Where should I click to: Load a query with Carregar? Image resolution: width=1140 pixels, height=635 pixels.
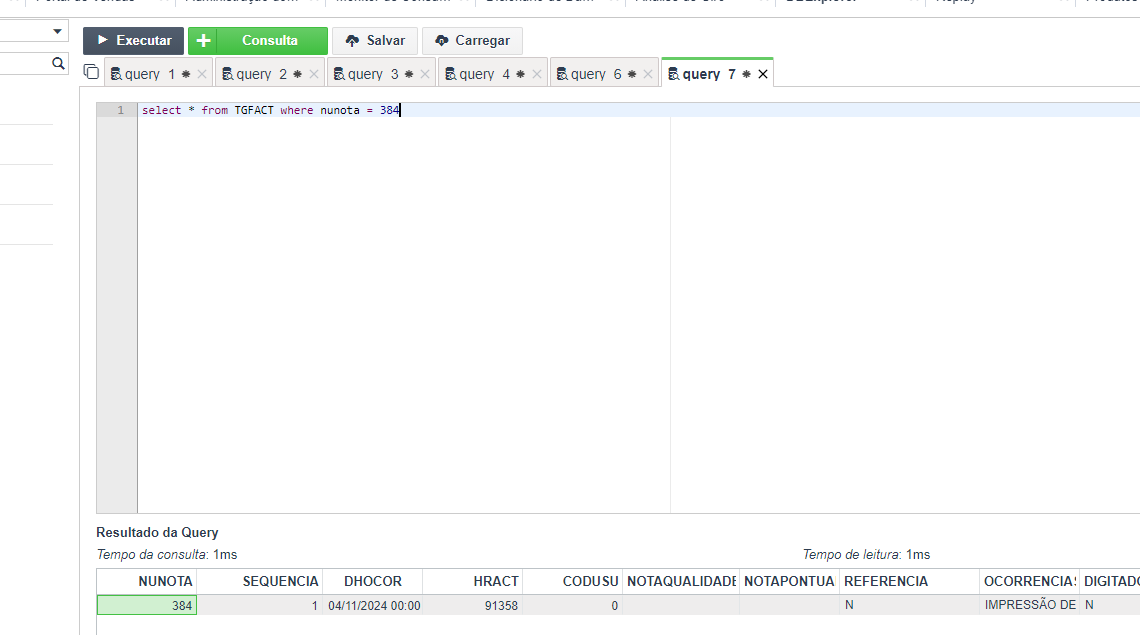pyautogui.click(x=473, y=41)
